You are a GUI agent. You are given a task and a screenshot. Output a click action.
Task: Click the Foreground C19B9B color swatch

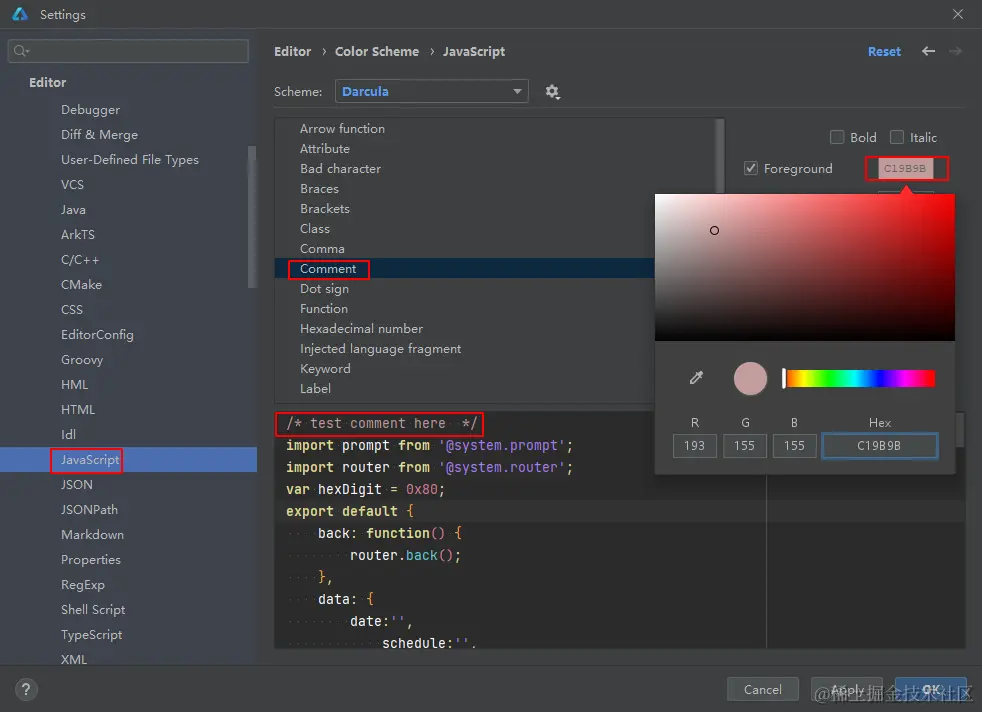tap(905, 168)
